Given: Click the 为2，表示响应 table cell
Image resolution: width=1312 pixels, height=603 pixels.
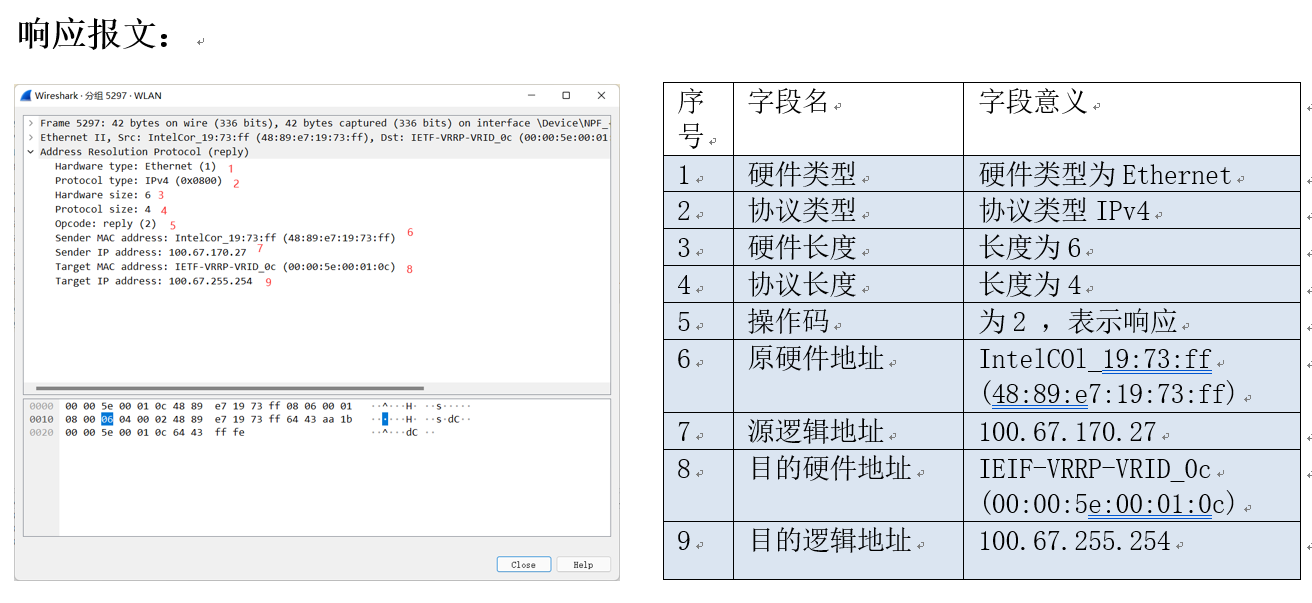Looking at the screenshot, I should (1132, 321).
